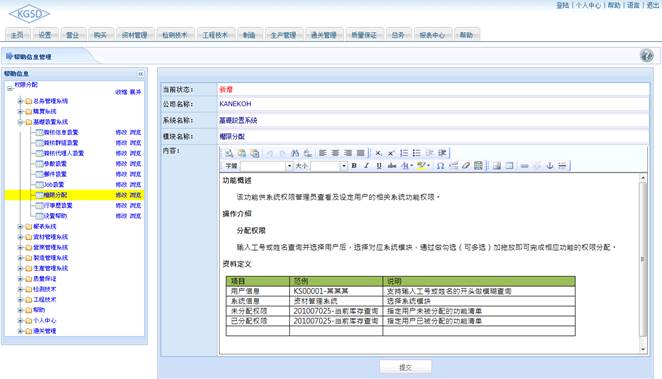Open the 购买 top tab
Viewport: 662px width, 379px height.
click(100, 35)
